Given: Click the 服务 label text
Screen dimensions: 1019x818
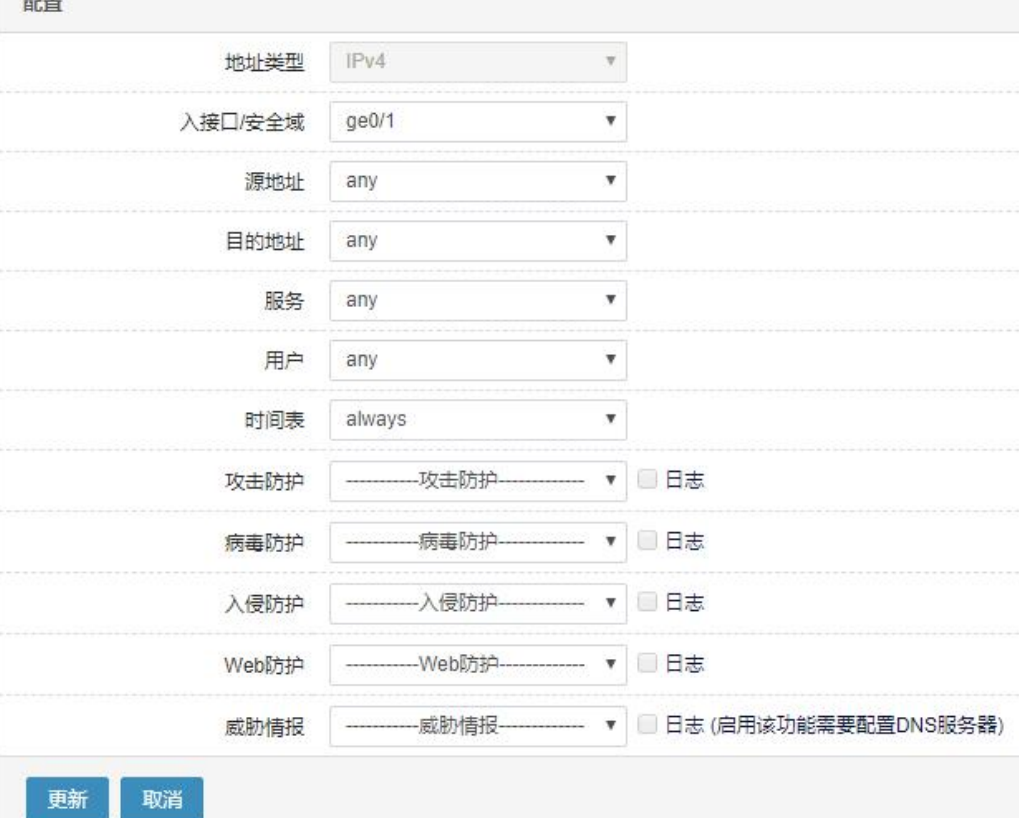Looking at the screenshot, I should click(284, 301).
